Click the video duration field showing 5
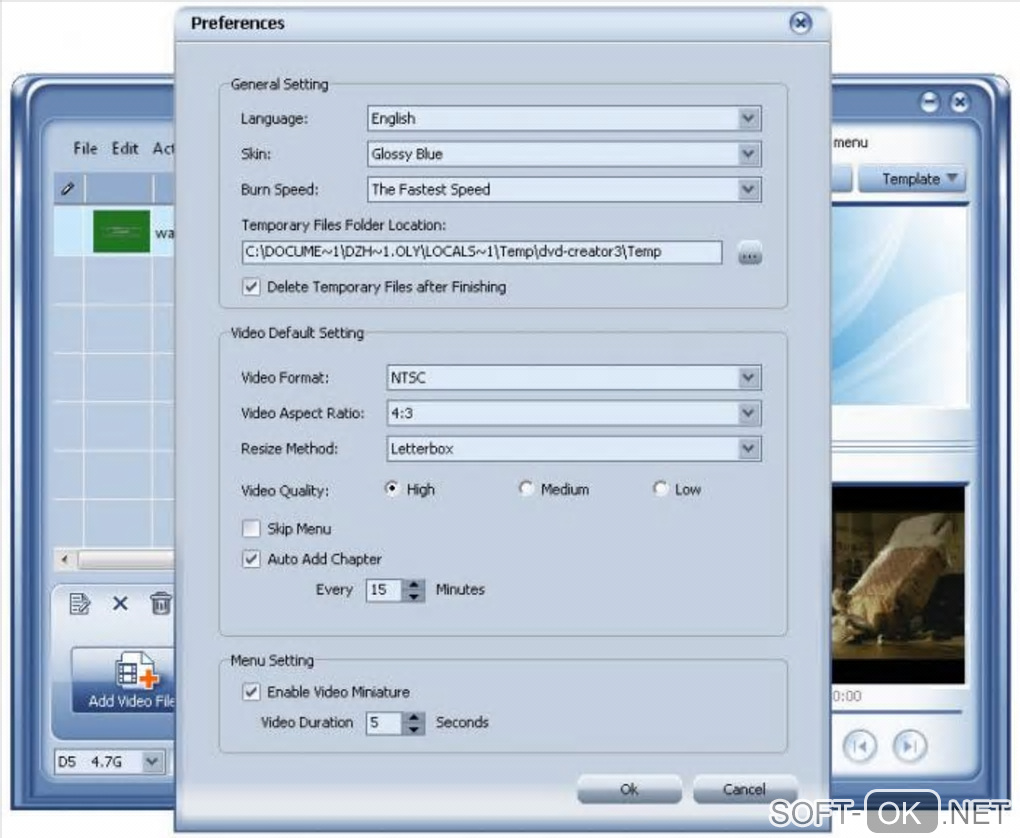 pos(384,723)
